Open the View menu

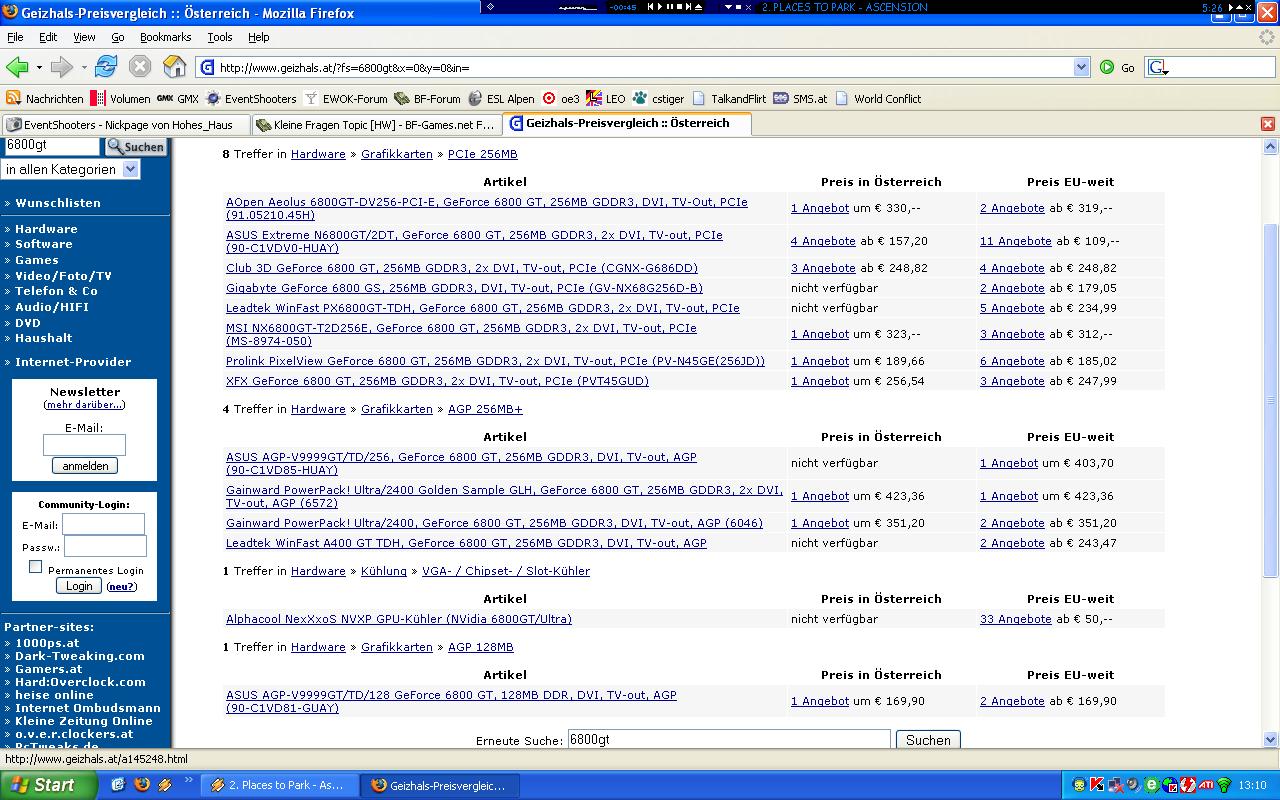pos(84,37)
